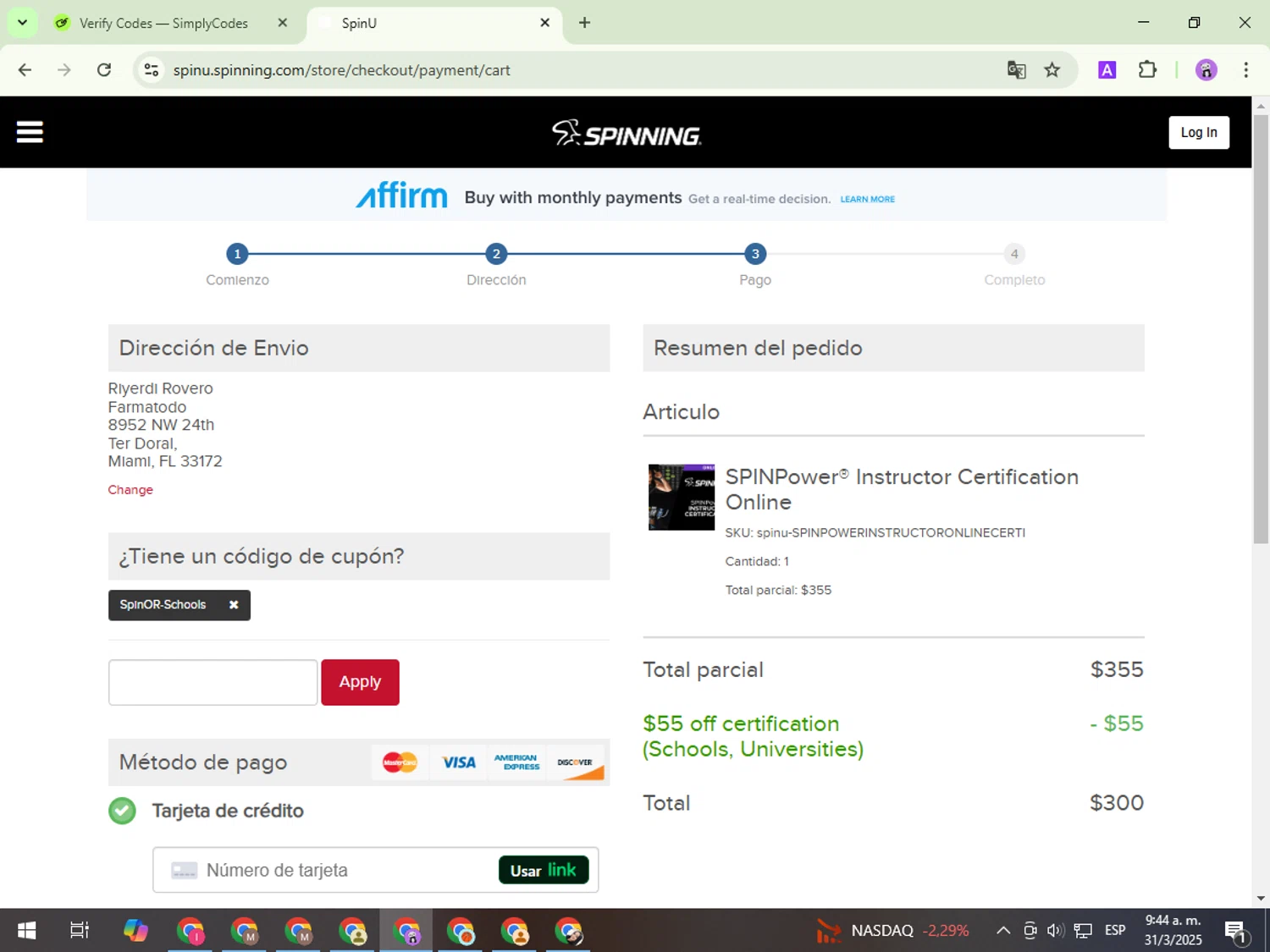Click the Spinning logo in header
Screen dimensions: 1270x952
627,133
